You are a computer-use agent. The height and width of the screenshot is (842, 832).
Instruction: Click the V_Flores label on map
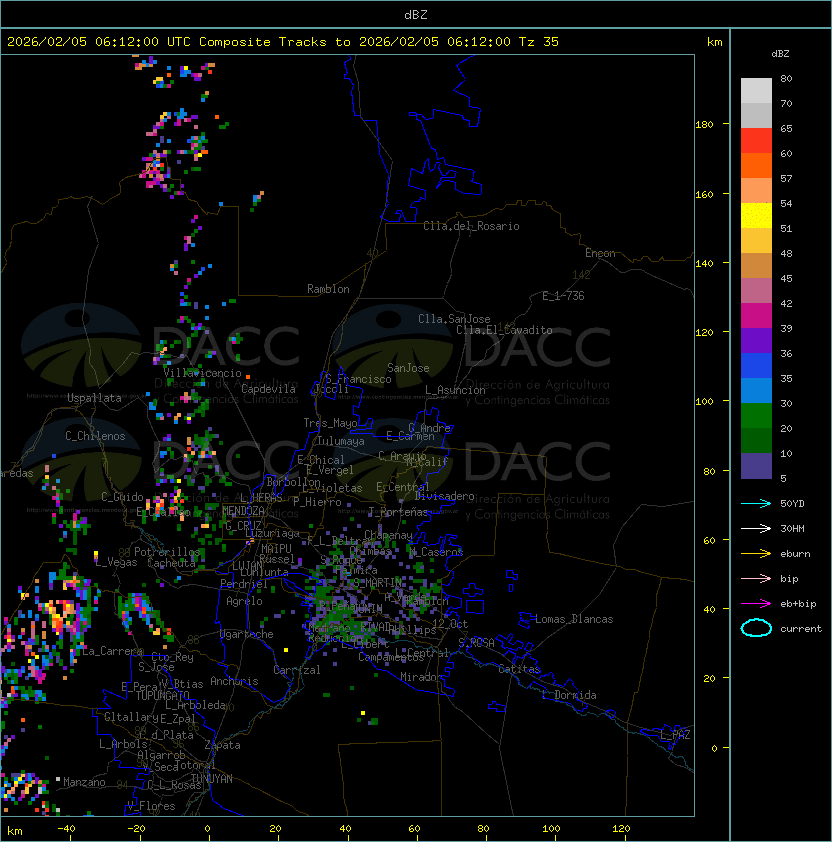[151, 806]
